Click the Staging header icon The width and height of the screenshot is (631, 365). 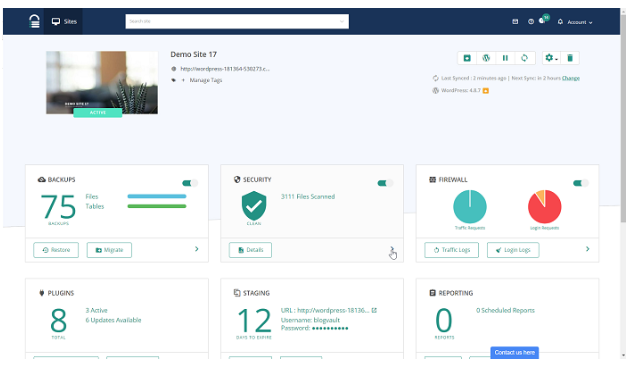click(237, 293)
